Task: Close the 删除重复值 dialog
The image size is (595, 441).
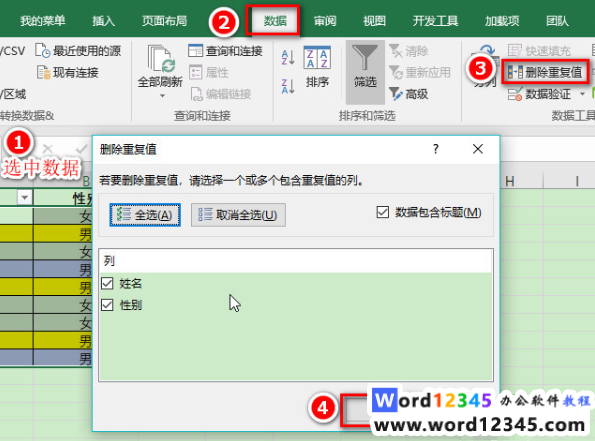Action: coord(478,149)
